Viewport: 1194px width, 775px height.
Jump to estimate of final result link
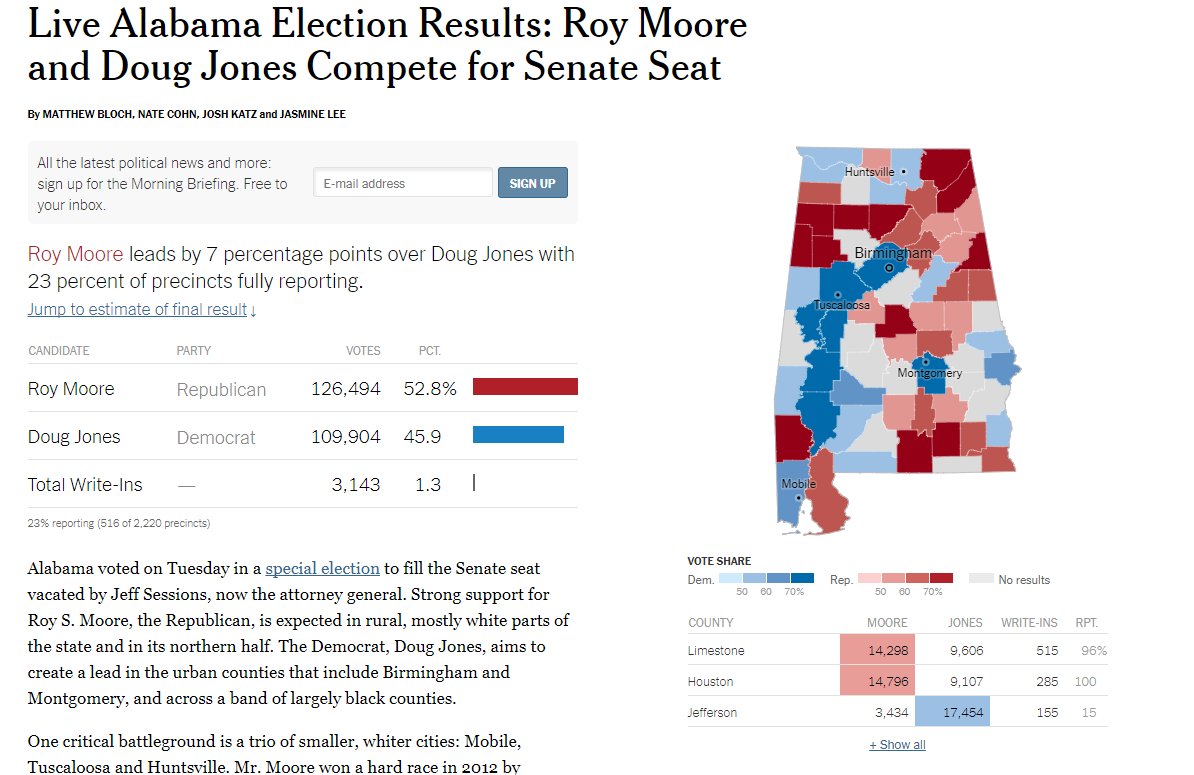[142, 310]
